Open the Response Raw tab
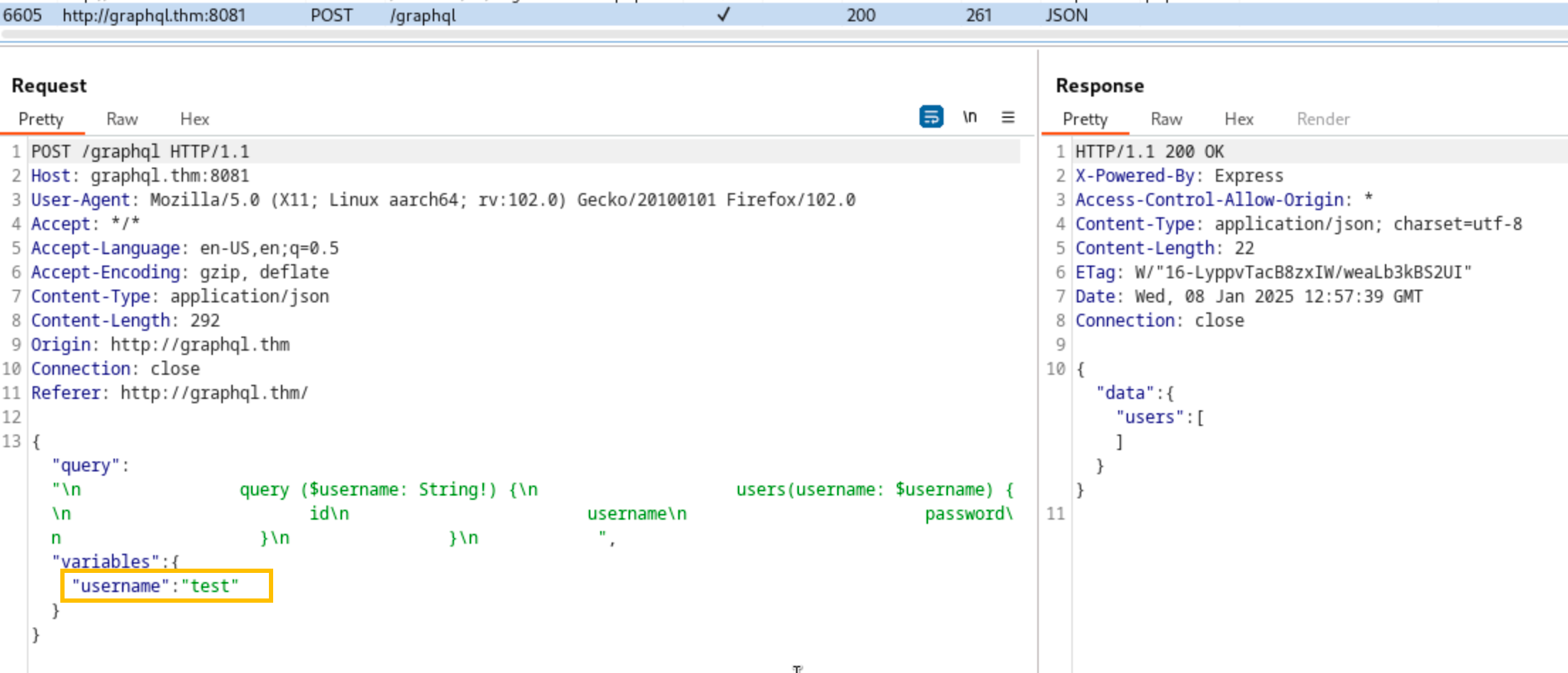 coord(1166,119)
